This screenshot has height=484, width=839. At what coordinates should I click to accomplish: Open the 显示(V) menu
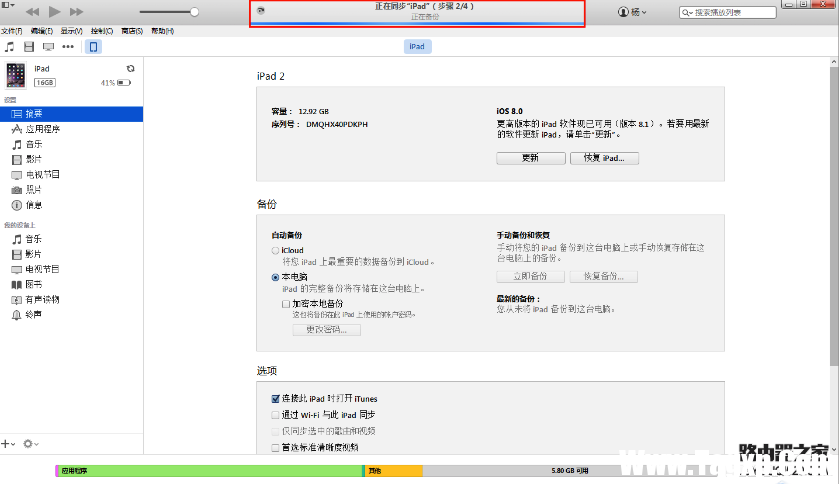[x=72, y=31]
